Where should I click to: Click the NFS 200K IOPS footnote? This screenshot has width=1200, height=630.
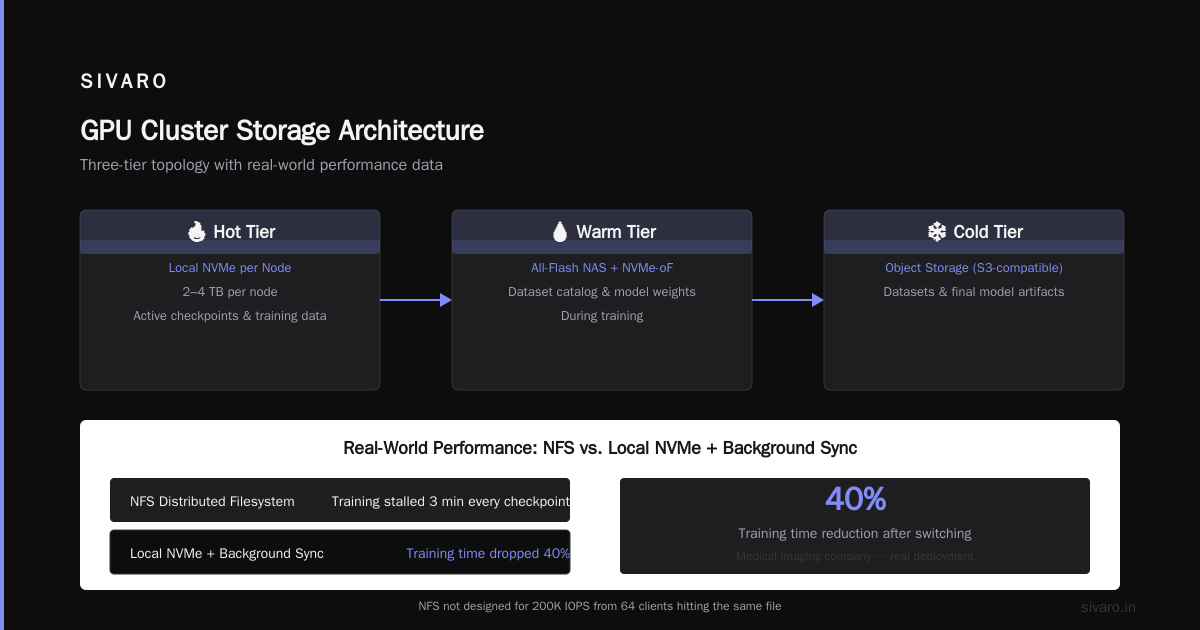(600, 606)
